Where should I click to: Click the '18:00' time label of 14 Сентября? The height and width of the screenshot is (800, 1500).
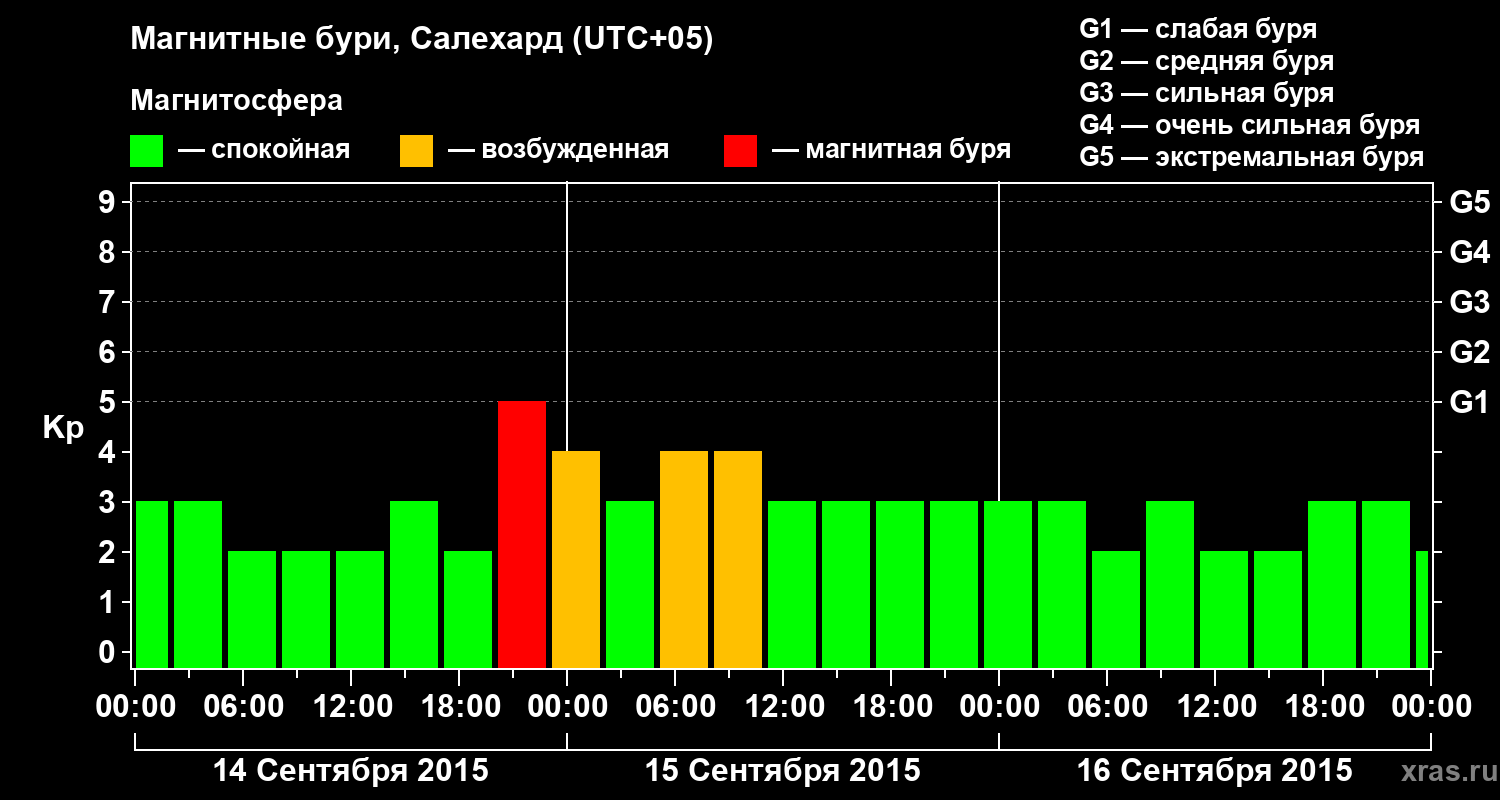point(459,707)
